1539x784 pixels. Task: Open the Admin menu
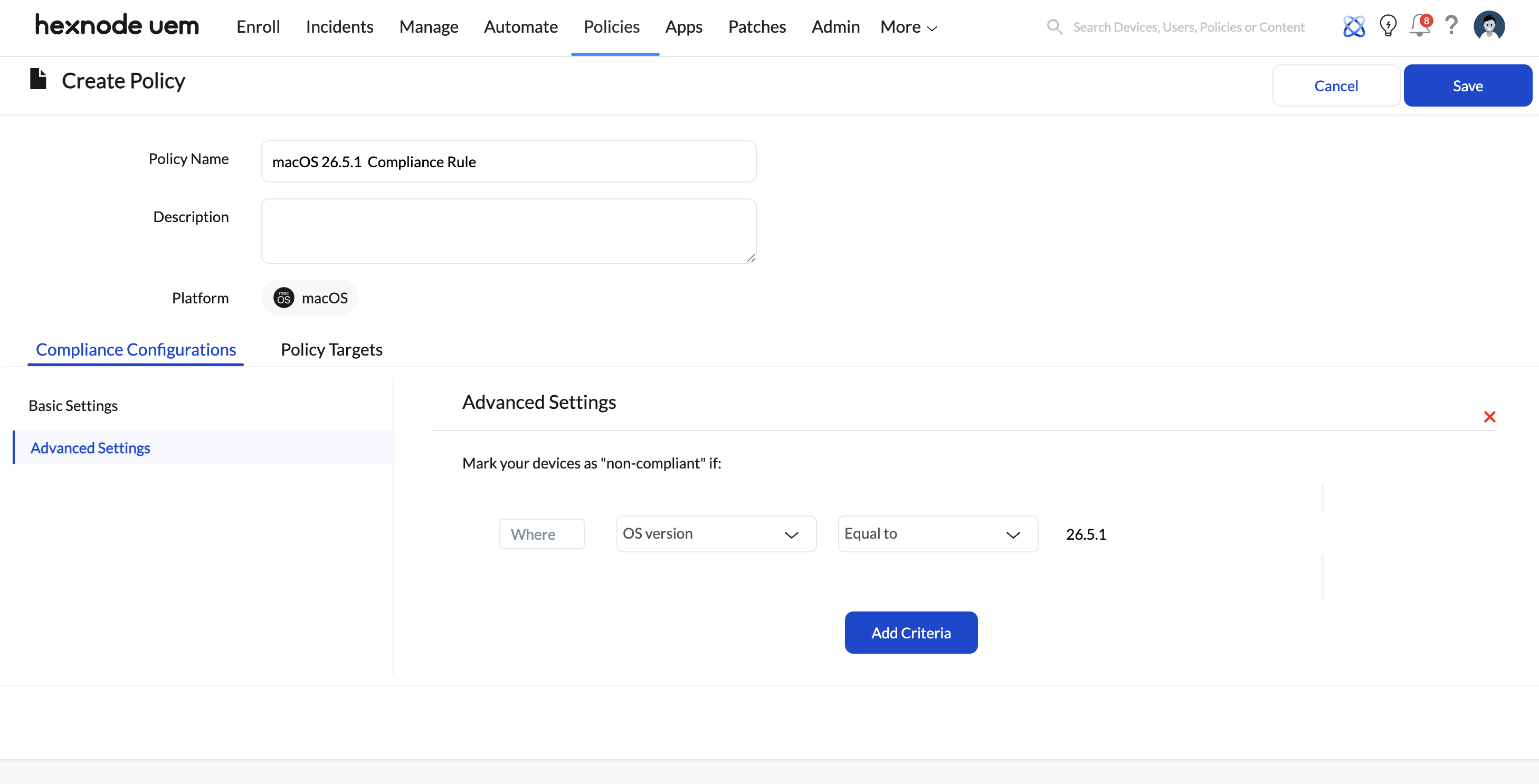tap(835, 27)
